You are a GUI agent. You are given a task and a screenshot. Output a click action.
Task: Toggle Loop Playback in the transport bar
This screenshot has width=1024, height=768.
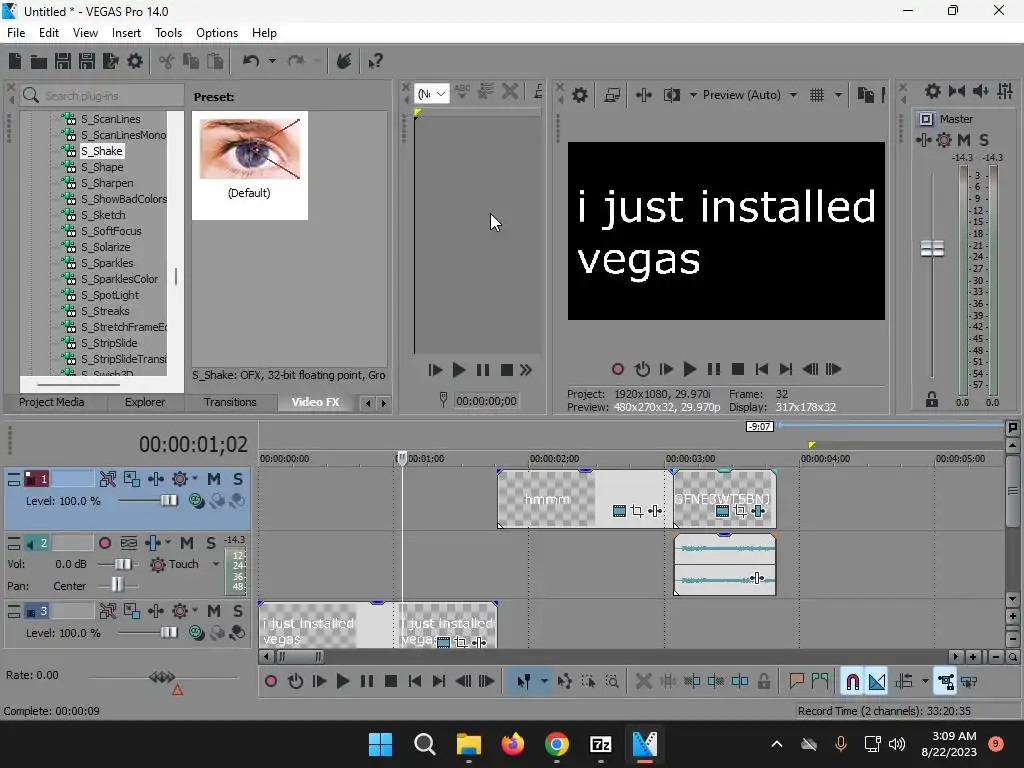(x=295, y=682)
